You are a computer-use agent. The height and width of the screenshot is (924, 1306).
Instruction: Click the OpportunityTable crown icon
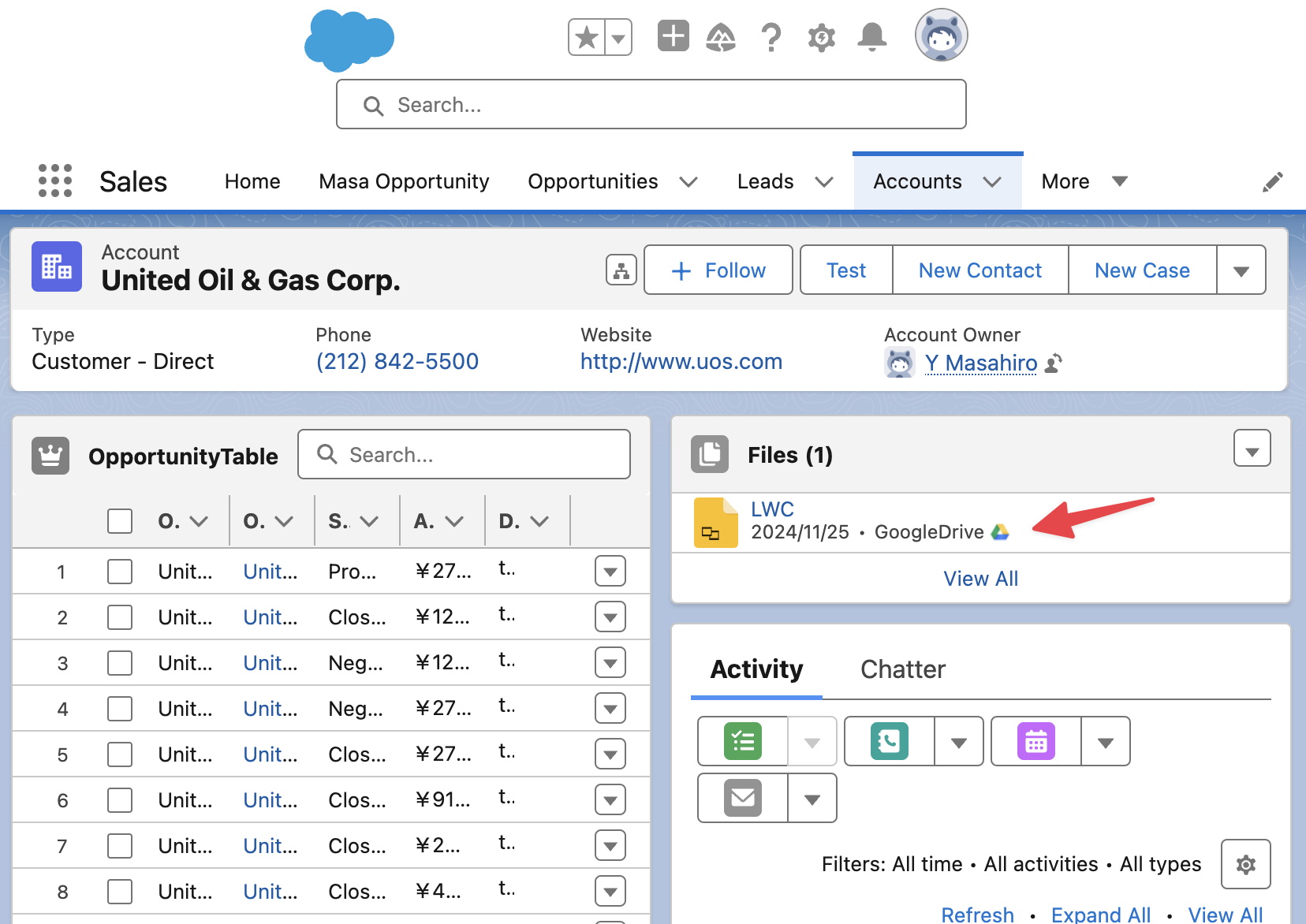[50, 456]
